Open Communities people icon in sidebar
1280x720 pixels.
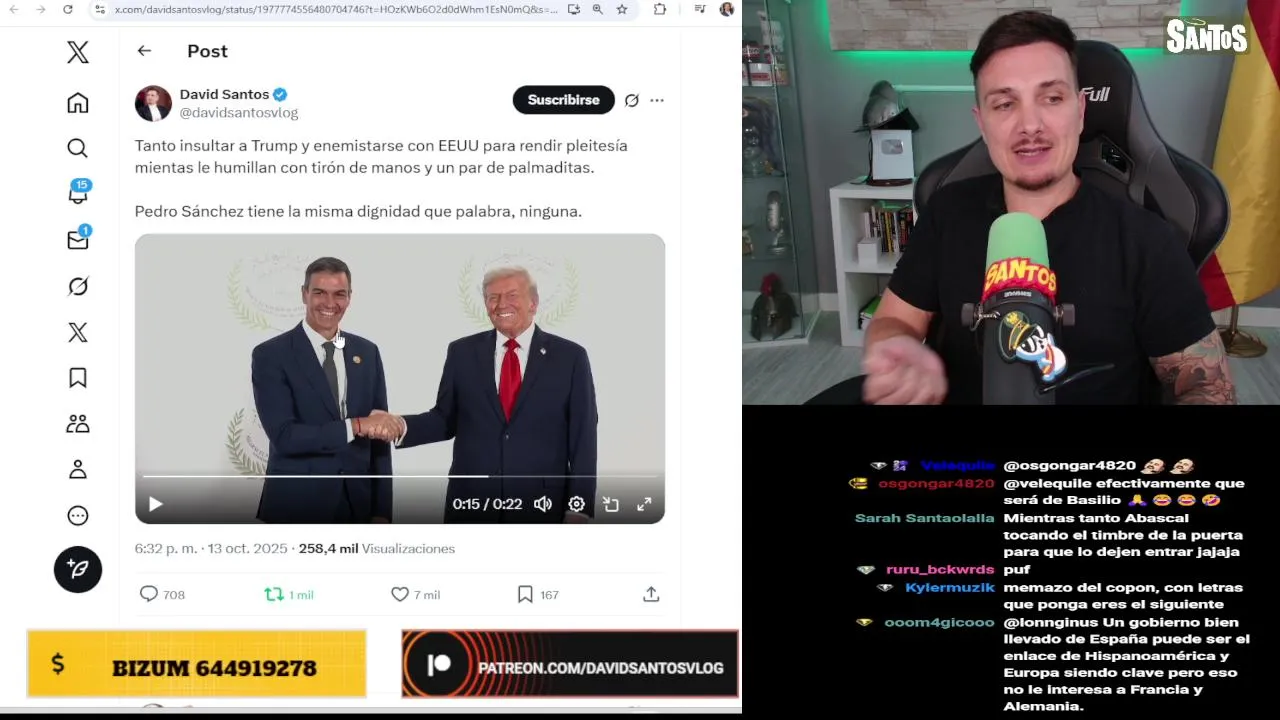[x=77, y=423]
